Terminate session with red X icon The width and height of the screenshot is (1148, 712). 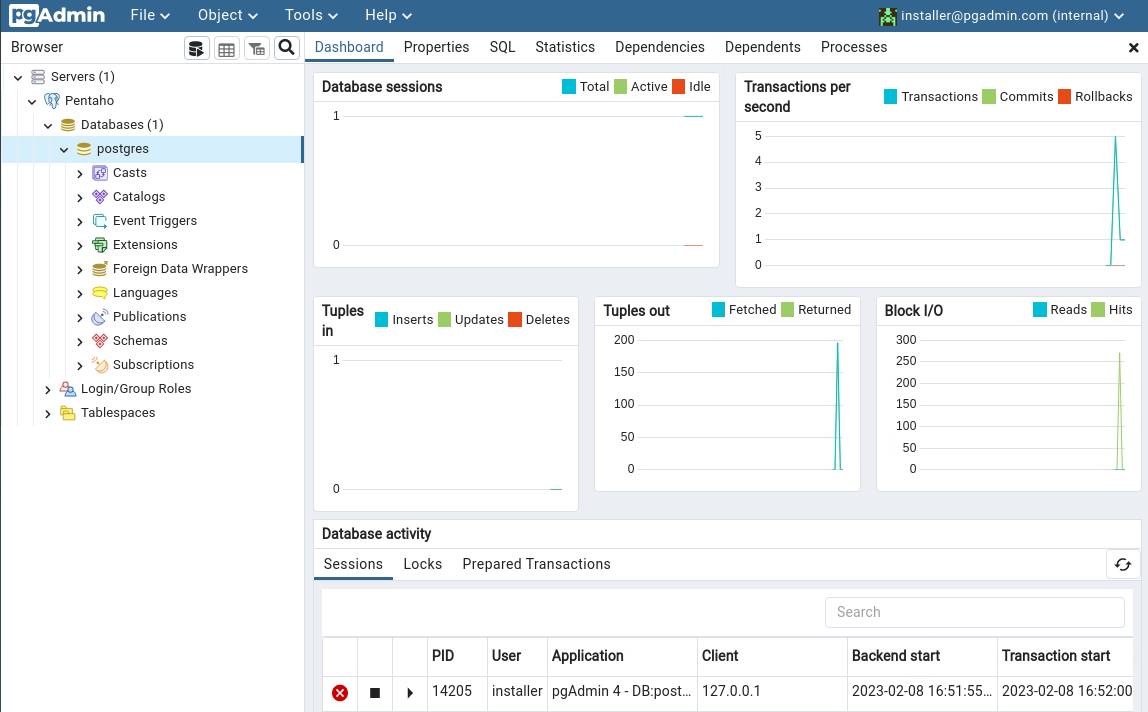[x=340, y=692]
